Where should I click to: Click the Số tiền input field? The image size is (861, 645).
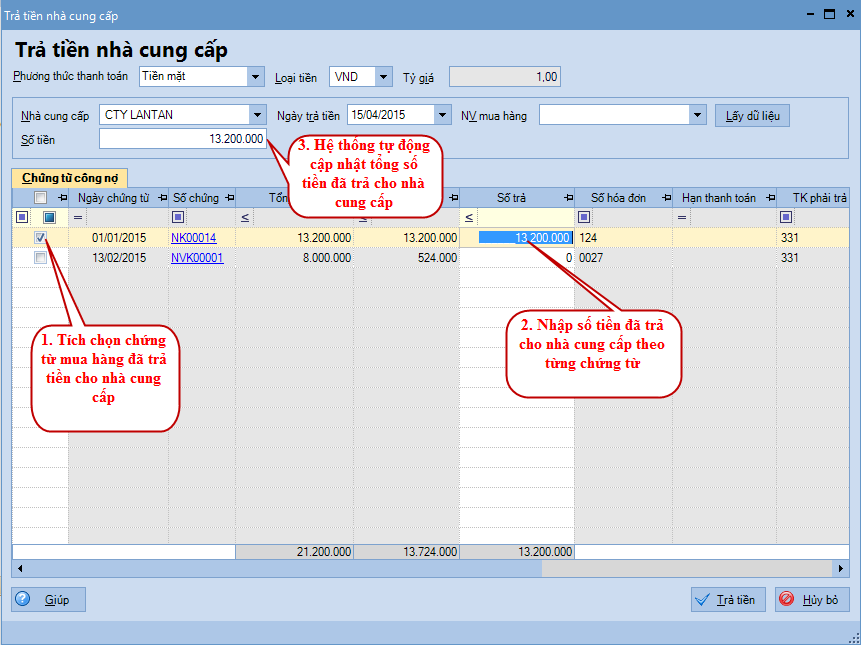[183, 140]
